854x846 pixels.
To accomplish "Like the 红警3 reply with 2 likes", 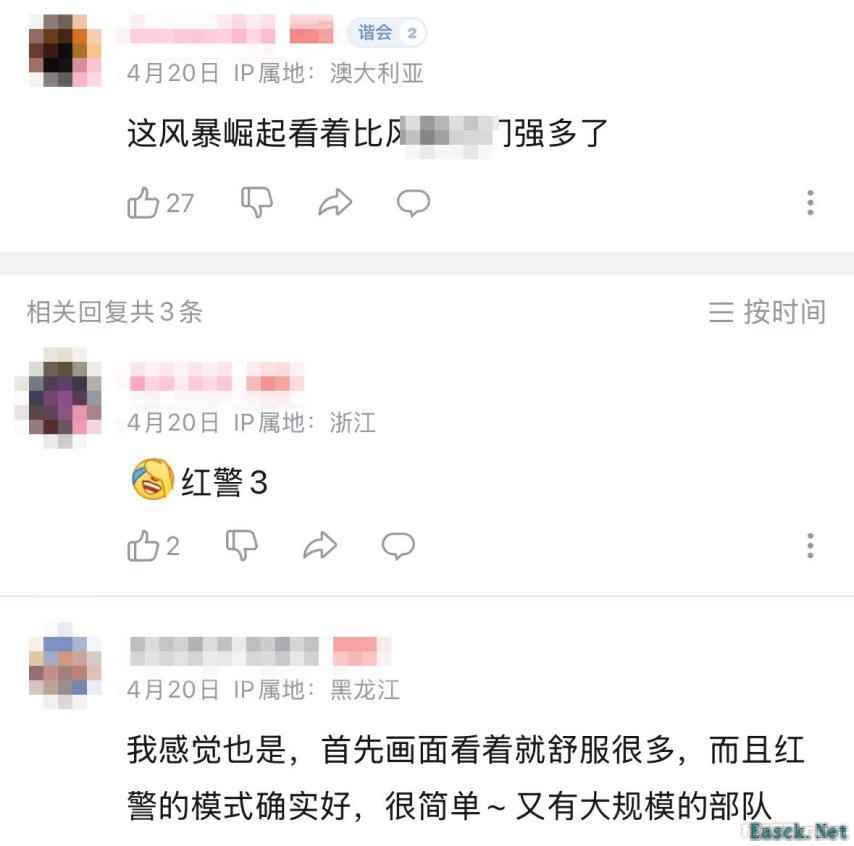I will [143, 546].
